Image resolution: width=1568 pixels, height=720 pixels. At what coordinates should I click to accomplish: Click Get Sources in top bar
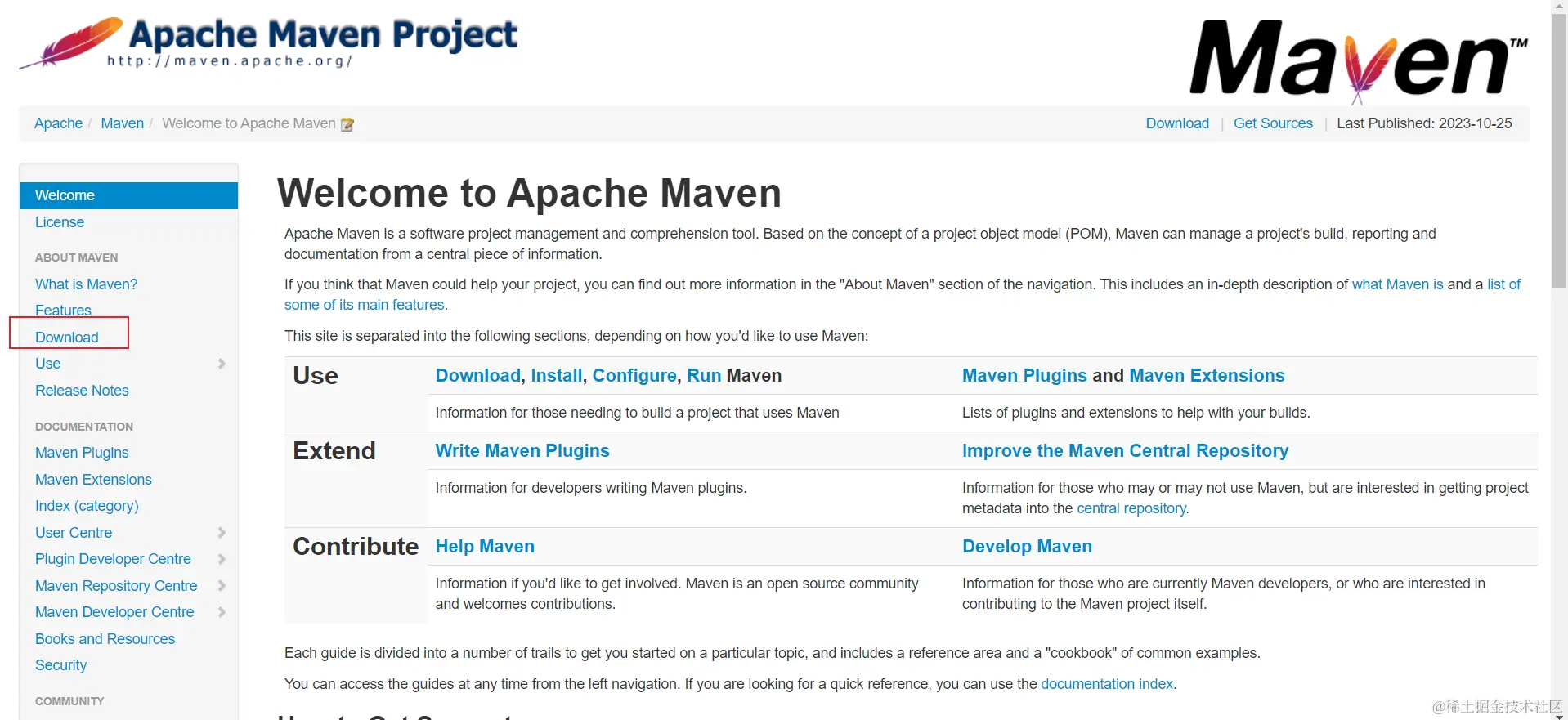point(1273,123)
